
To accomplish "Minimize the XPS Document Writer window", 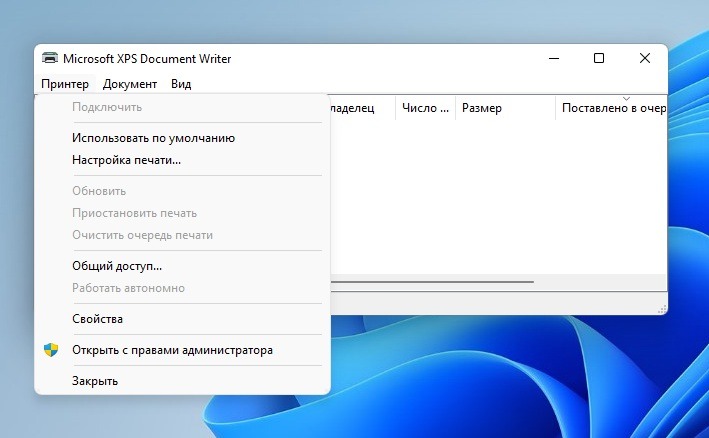I will point(554,58).
